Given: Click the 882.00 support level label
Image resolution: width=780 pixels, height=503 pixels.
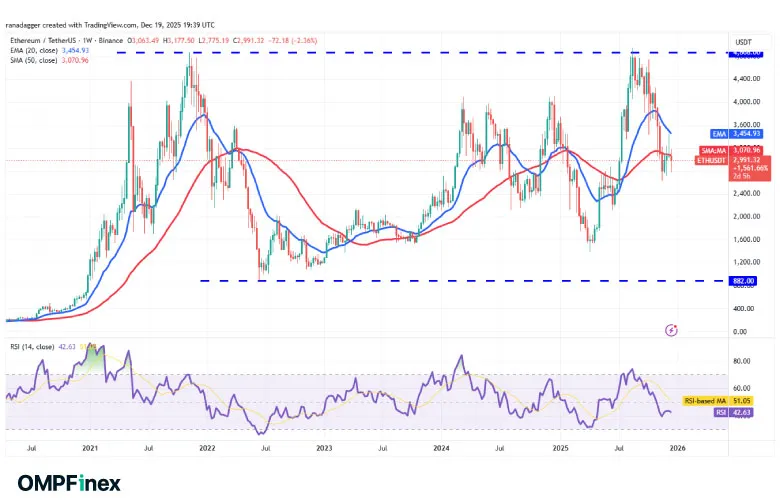Looking at the screenshot, I should pos(743,281).
